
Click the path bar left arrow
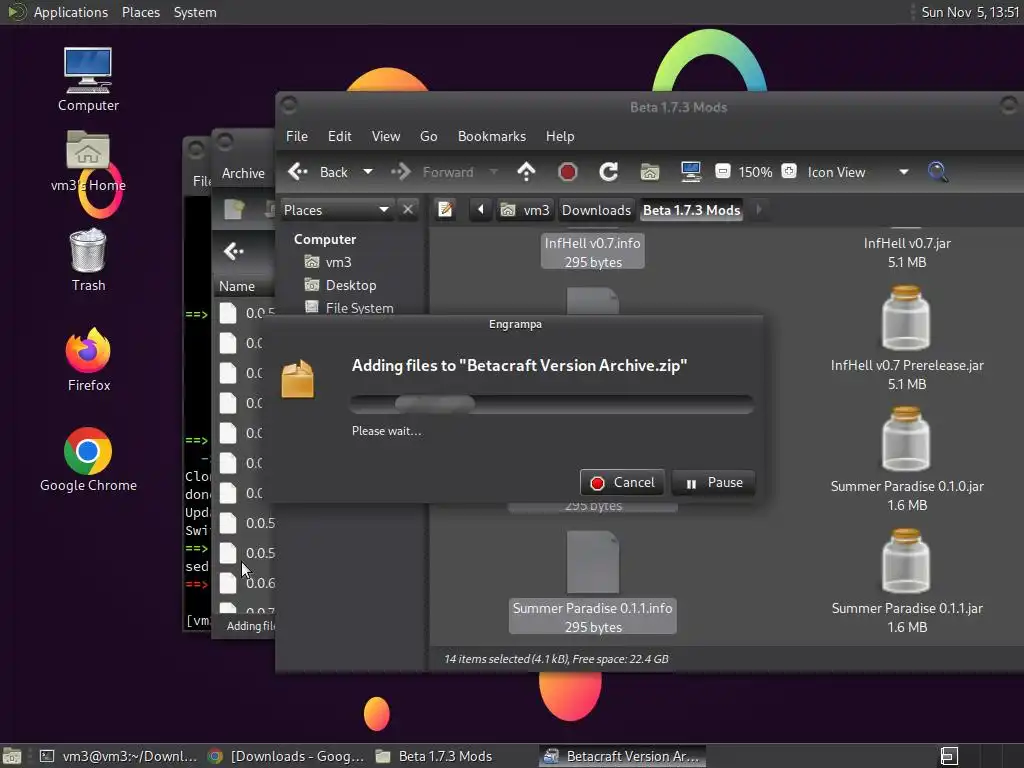tap(481, 210)
